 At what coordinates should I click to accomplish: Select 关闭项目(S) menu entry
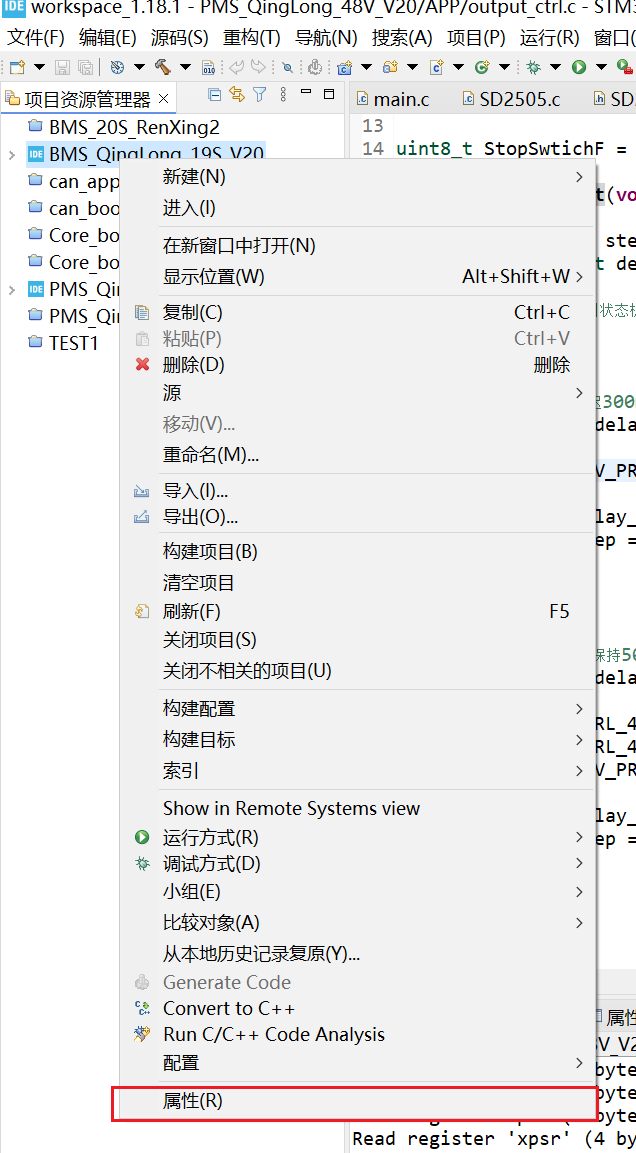pyautogui.click(x=357, y=640)
